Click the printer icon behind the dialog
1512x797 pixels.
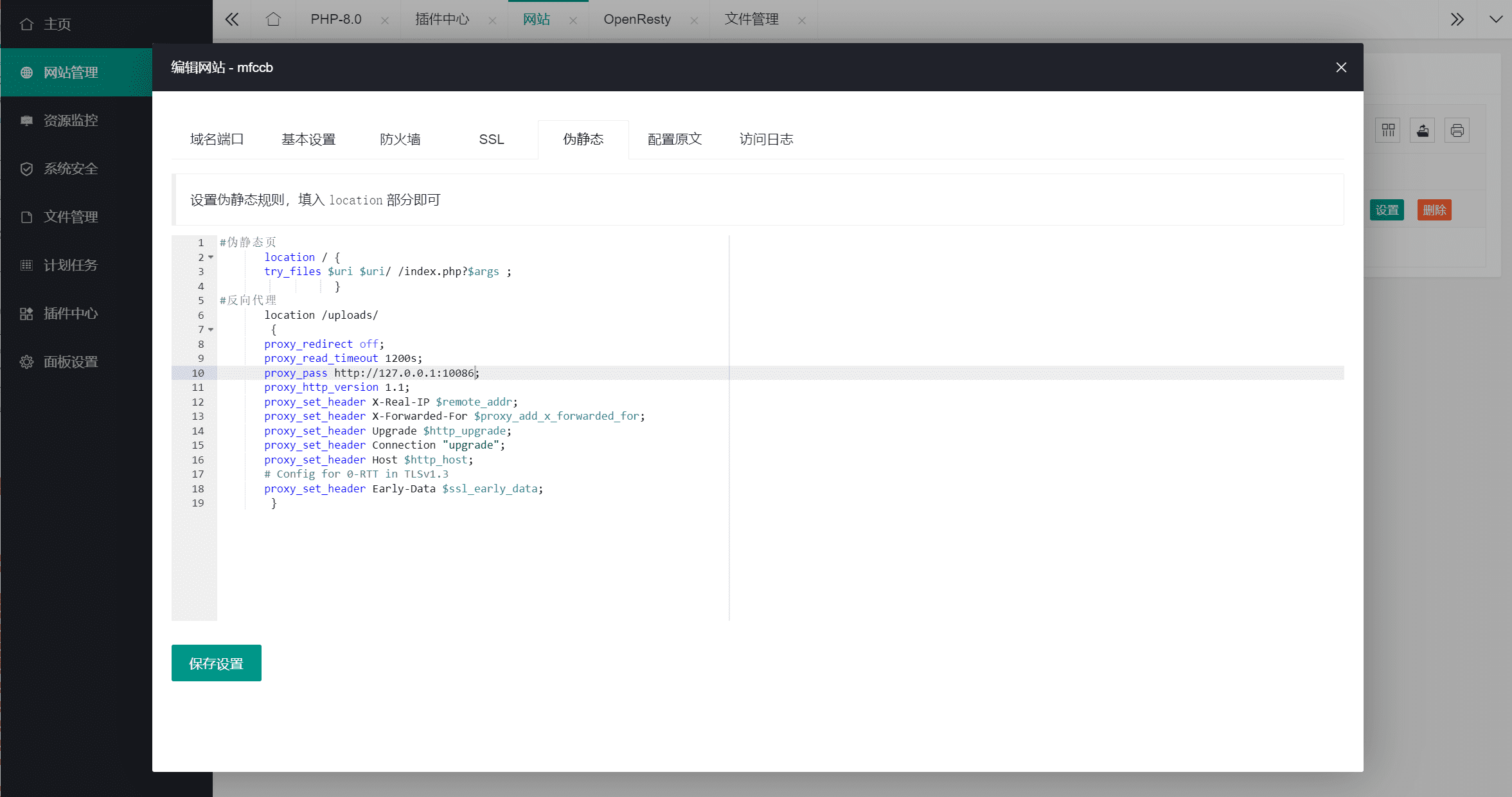(x=1456, y=130)
